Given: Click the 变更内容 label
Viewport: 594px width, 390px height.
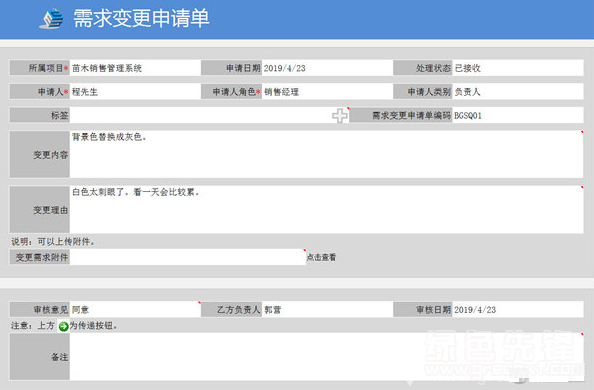Looking at the screenshot, I should [x=39, y=154].
